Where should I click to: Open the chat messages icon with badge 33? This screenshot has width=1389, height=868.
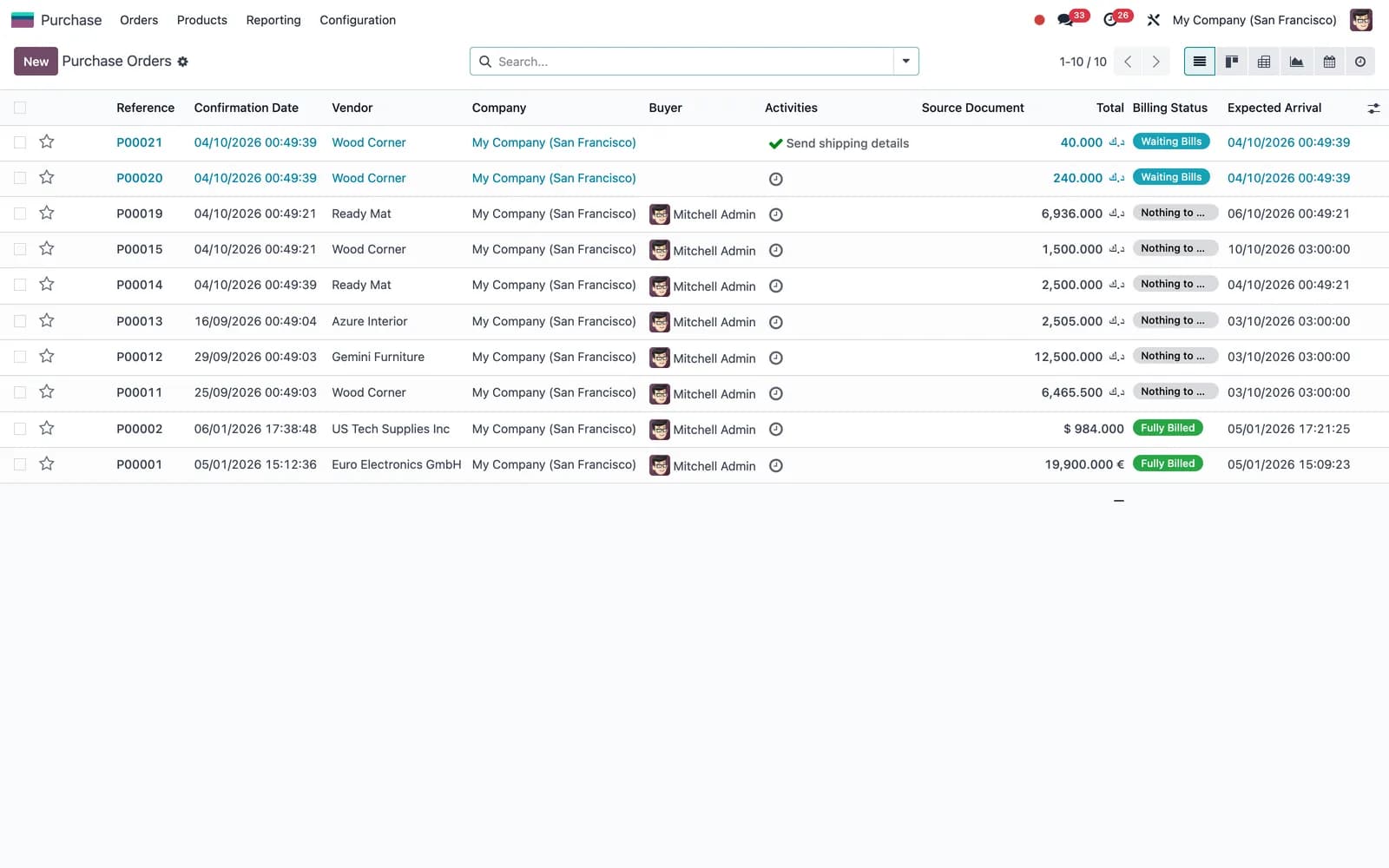pos(1065,20)
